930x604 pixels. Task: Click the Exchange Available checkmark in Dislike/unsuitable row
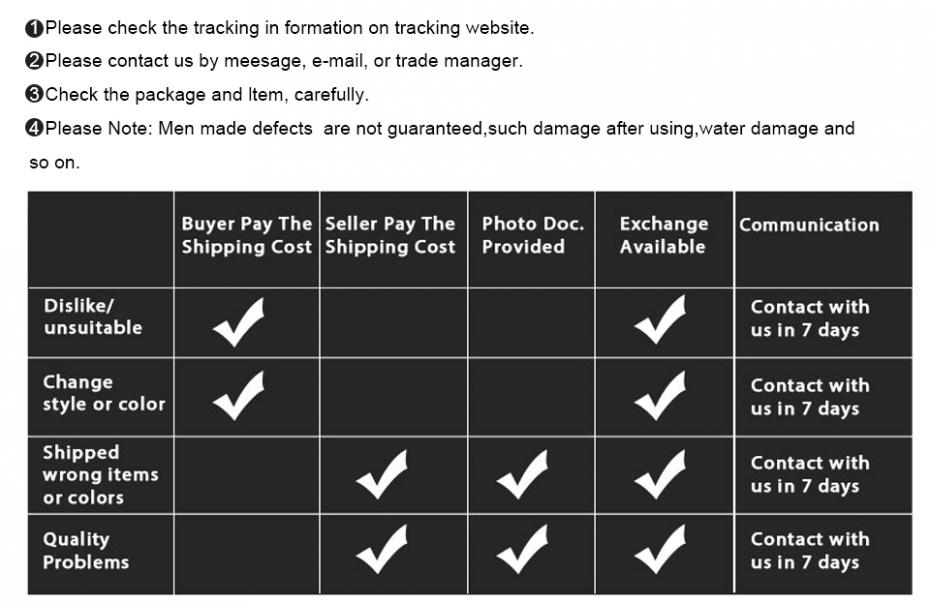(660, 320)
